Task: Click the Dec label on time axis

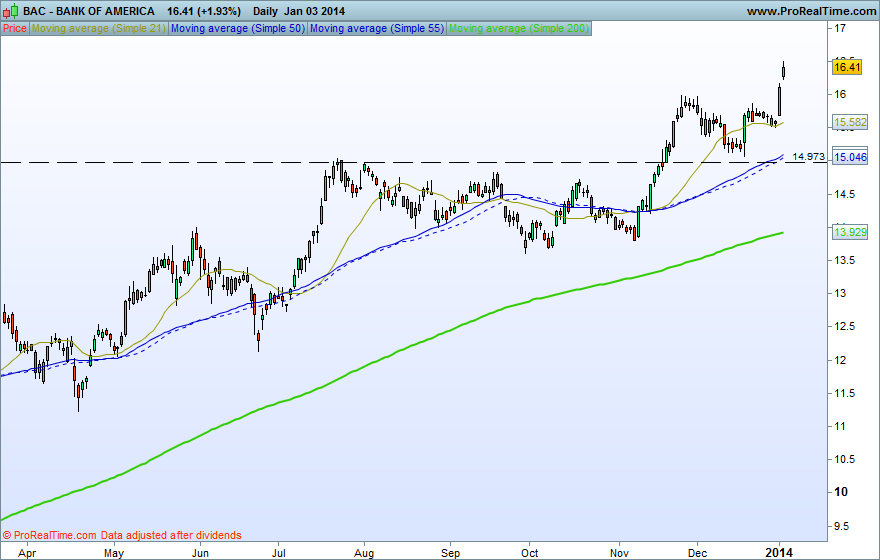Action: tap(698, 553)
